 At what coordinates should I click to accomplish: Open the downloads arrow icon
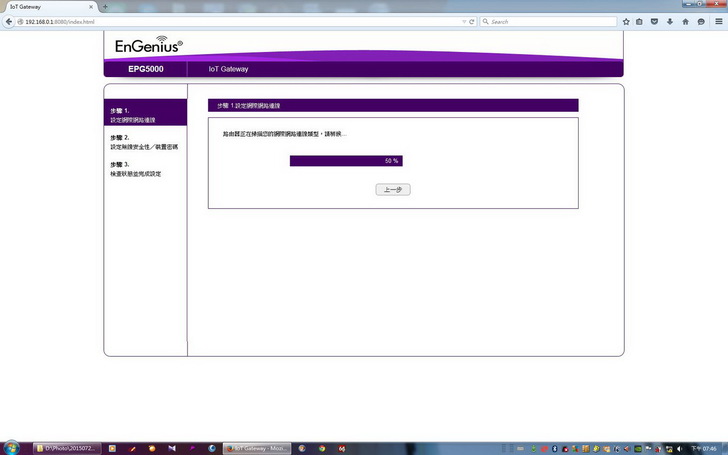pos(670,21)
